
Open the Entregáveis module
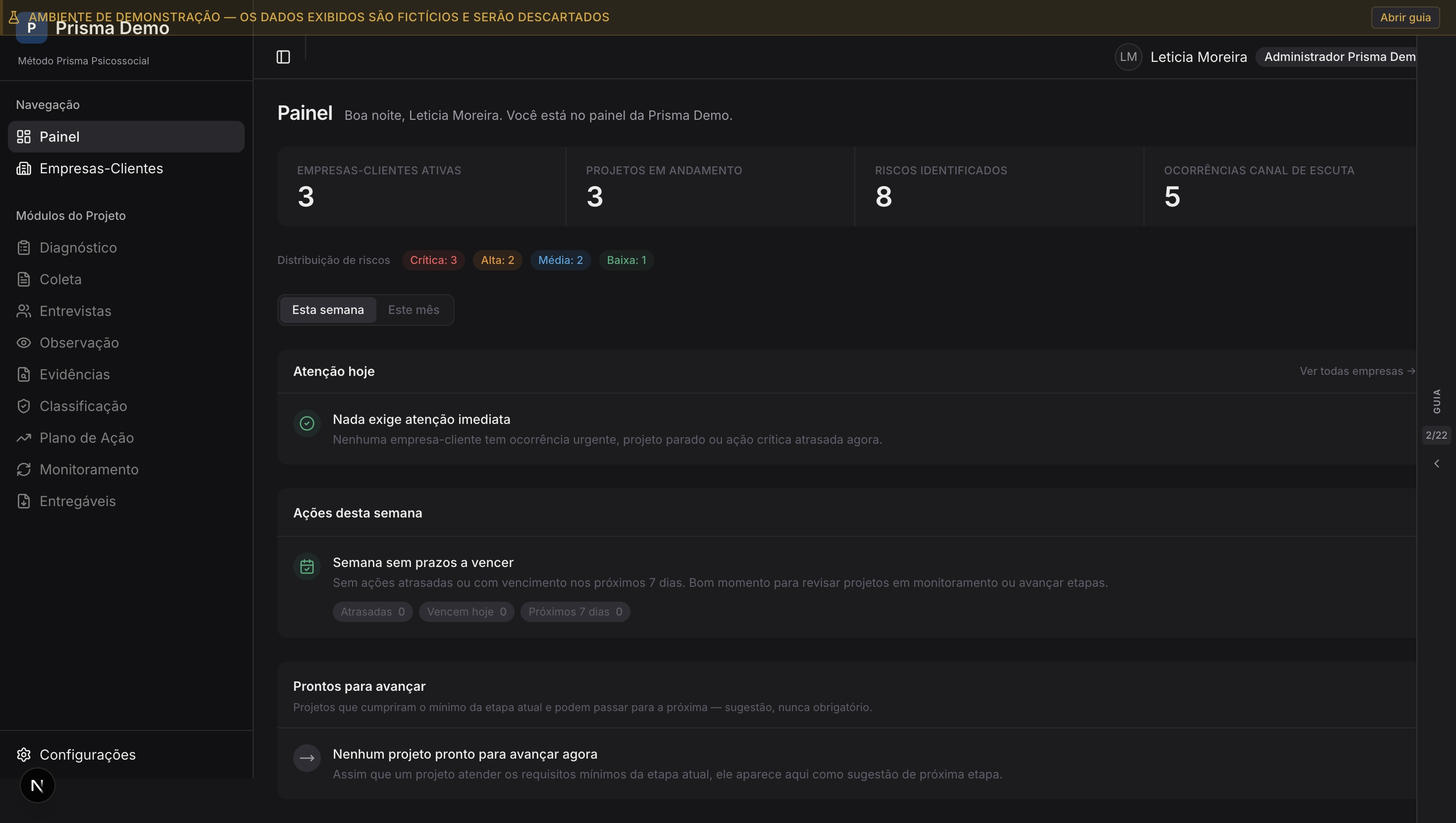[77, 501]
